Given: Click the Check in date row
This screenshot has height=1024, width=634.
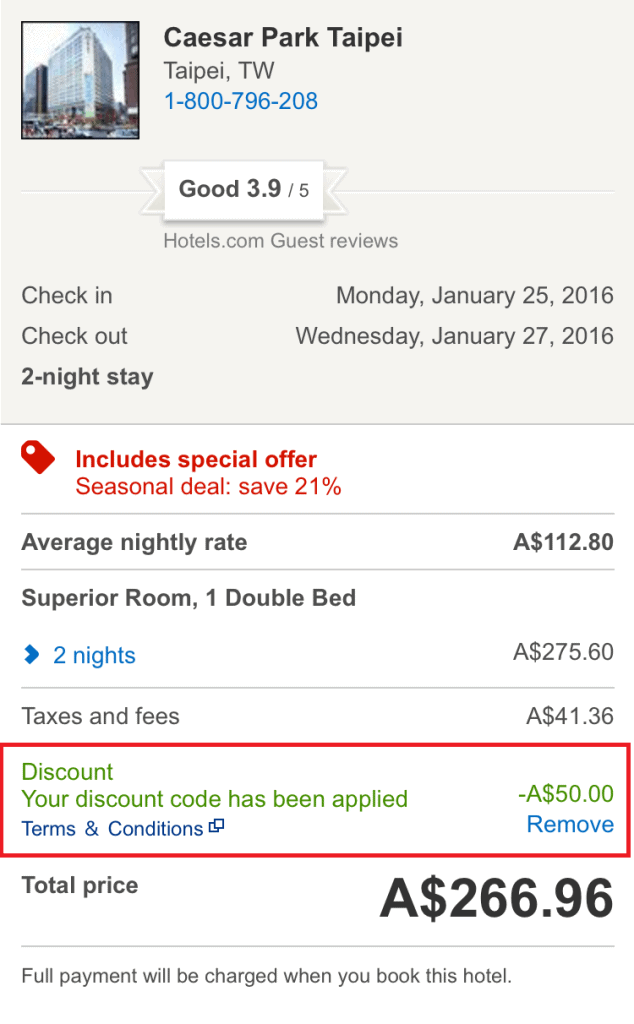Looking at the screenshot, I should click(317, 295).
